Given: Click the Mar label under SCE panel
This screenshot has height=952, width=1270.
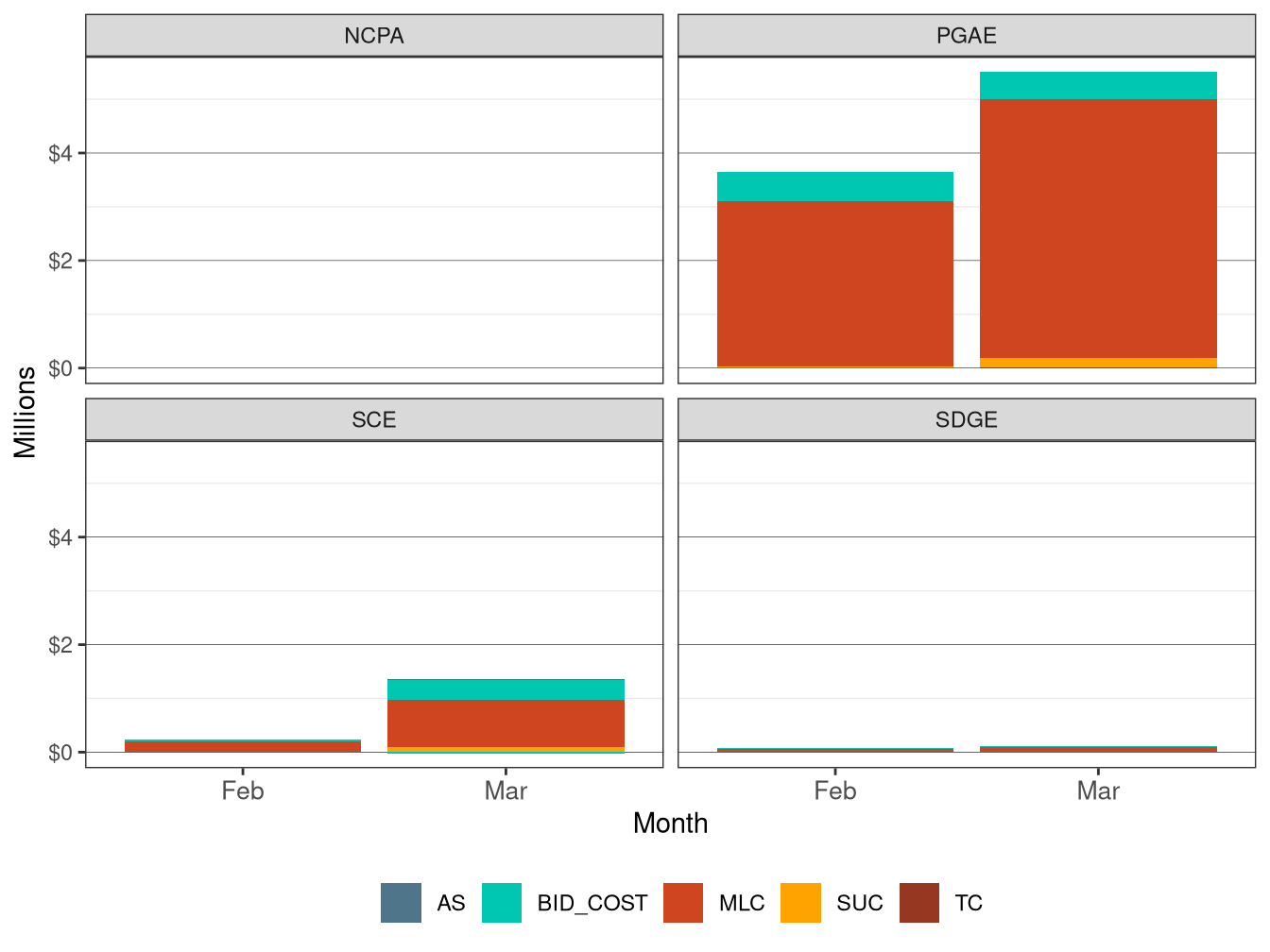Looking at the screenshot, I should tap(506, 790).
